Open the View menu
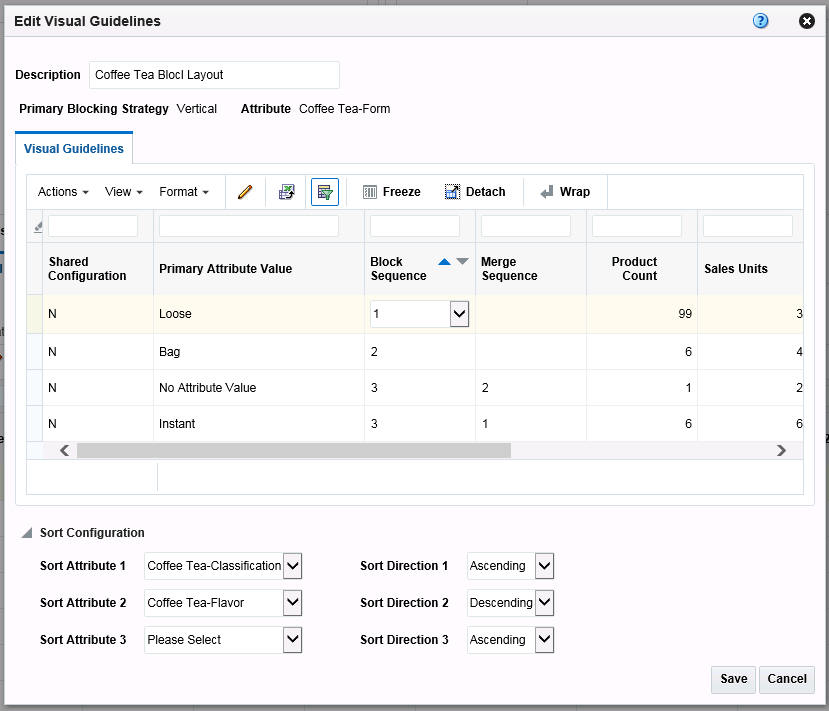The image size is (829, 711). coord(123,191)
